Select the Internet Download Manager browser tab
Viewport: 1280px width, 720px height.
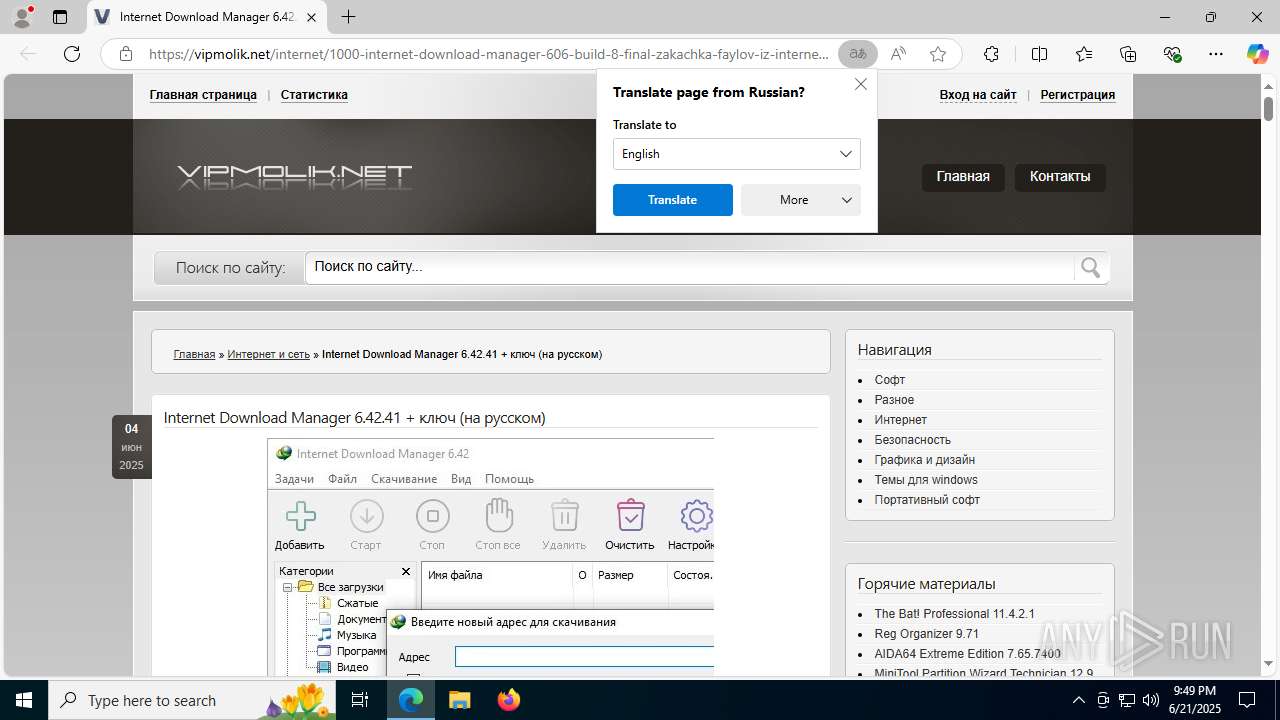(206, 17)
